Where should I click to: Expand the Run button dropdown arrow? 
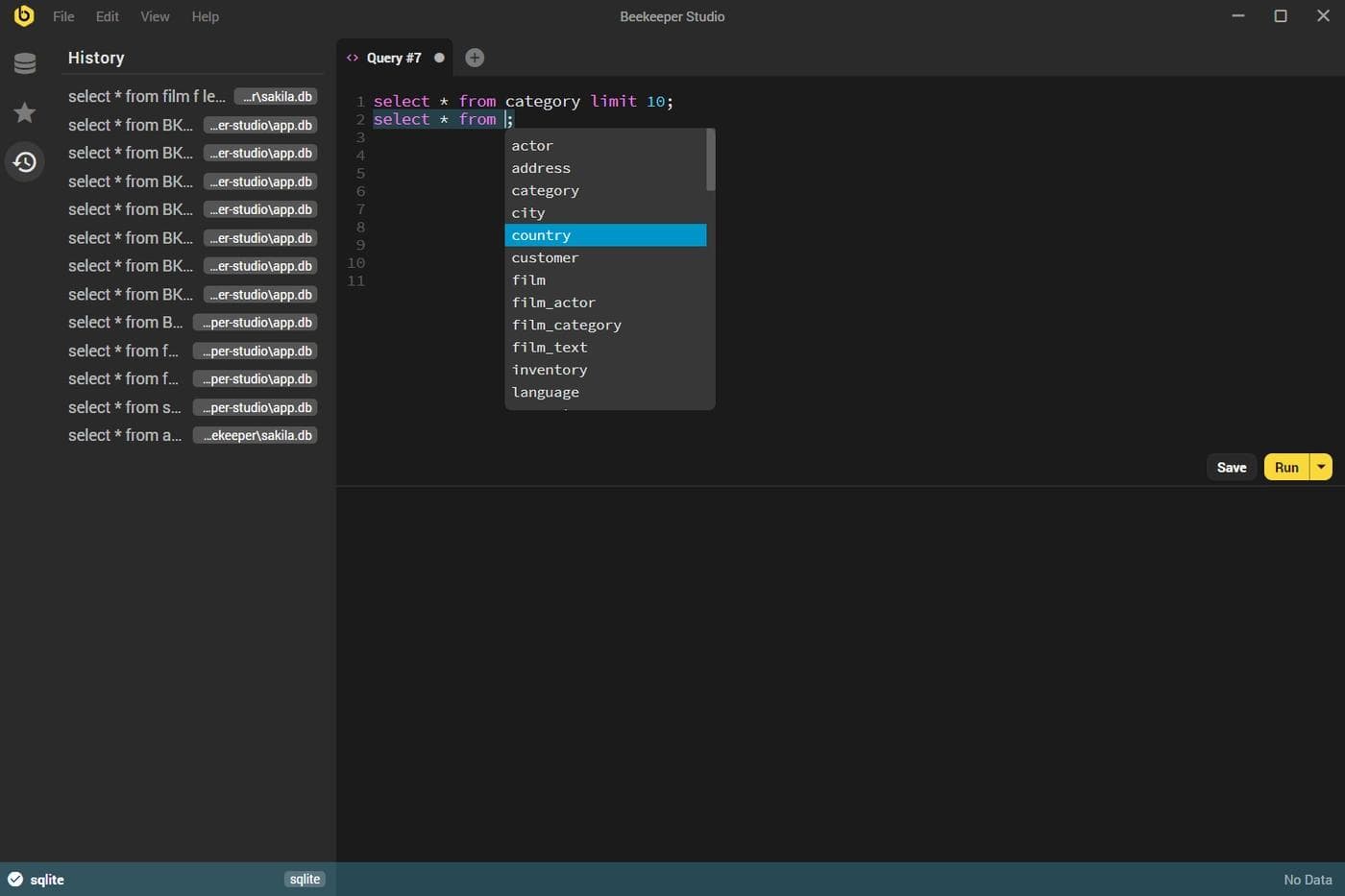(1321, 468)
